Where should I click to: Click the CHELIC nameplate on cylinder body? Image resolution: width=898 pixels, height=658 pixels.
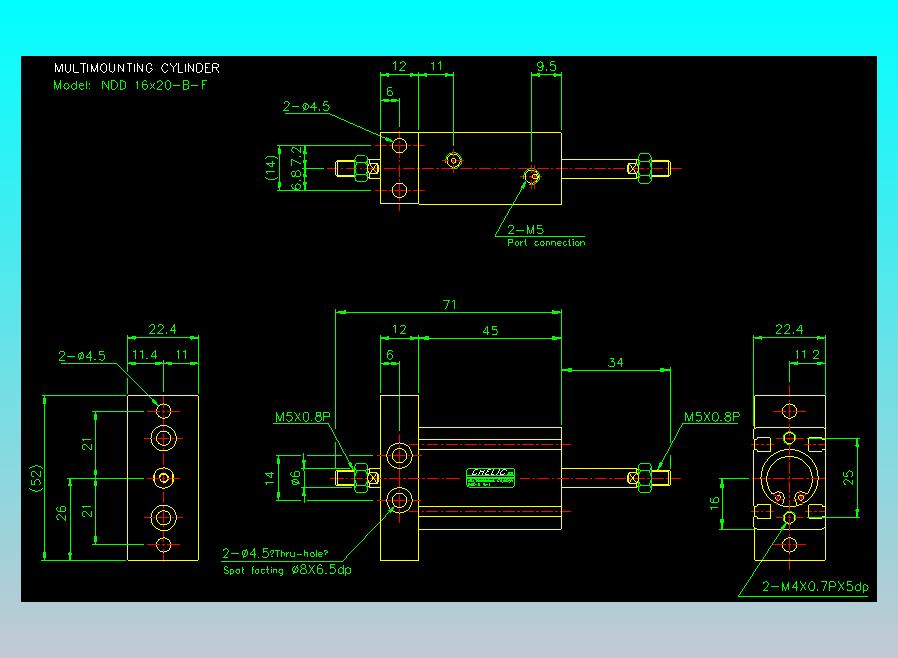(491, 478)
